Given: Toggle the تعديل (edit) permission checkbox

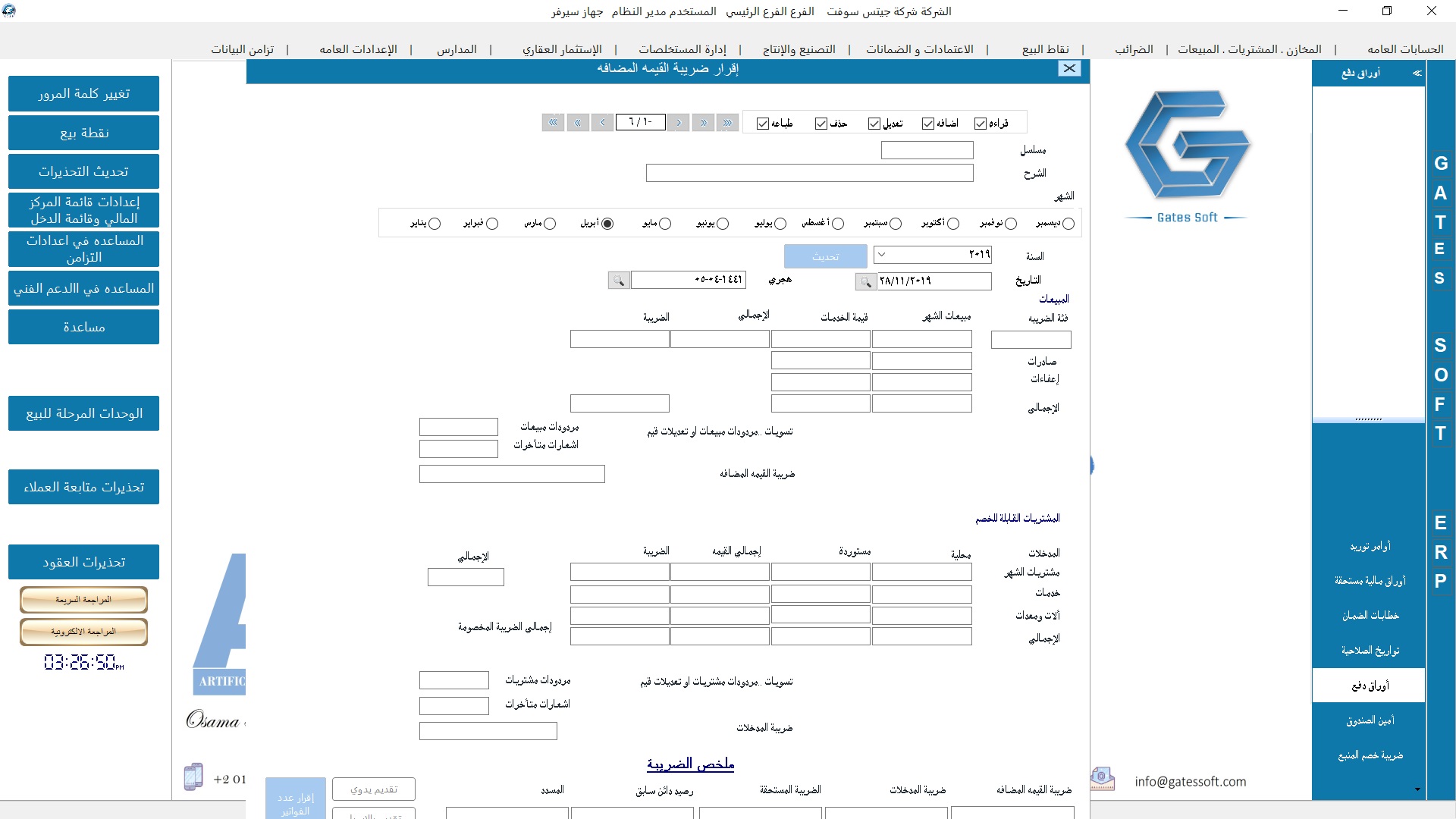Looking at the screenshot, I should click(874, 124).
